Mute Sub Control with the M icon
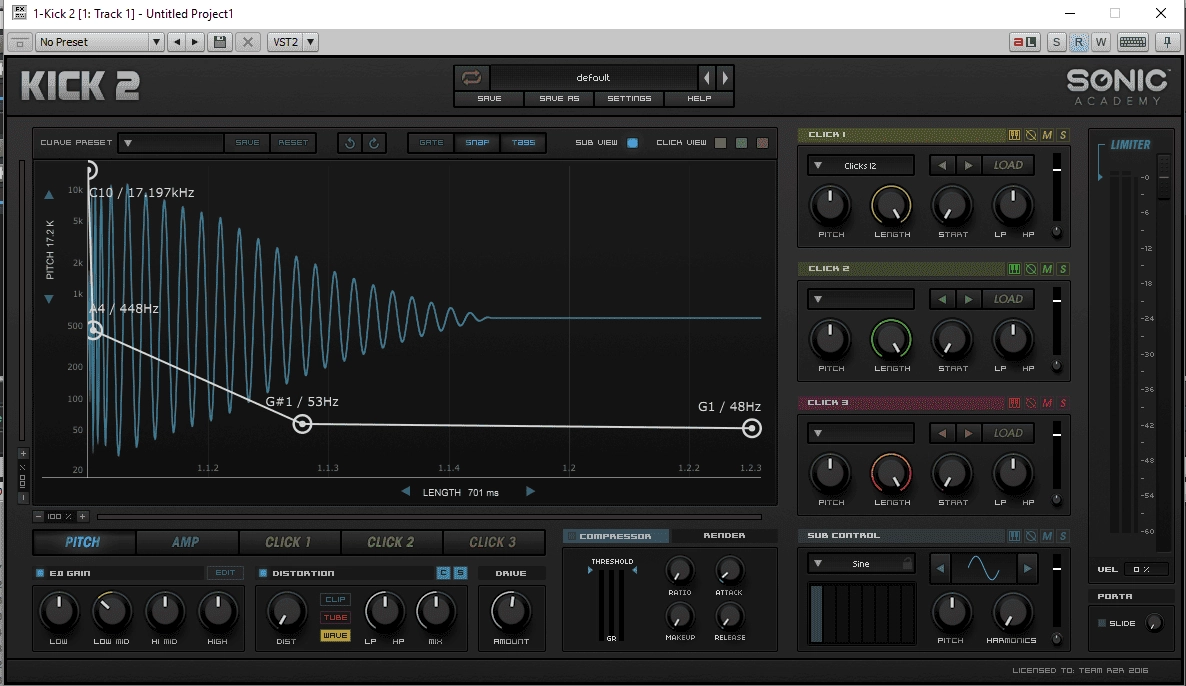The height and width of the screenshot is (686, 1186). (x=1047, y=535)
